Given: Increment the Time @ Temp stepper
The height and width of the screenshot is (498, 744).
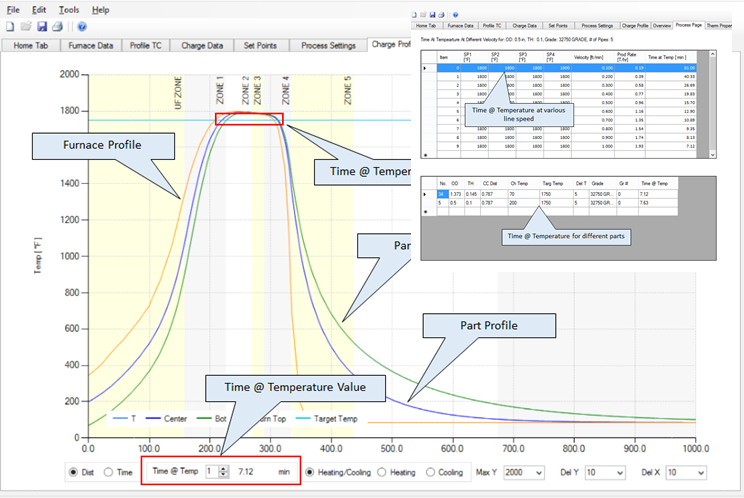Looking at the screenshot, I should click(223, 469).
